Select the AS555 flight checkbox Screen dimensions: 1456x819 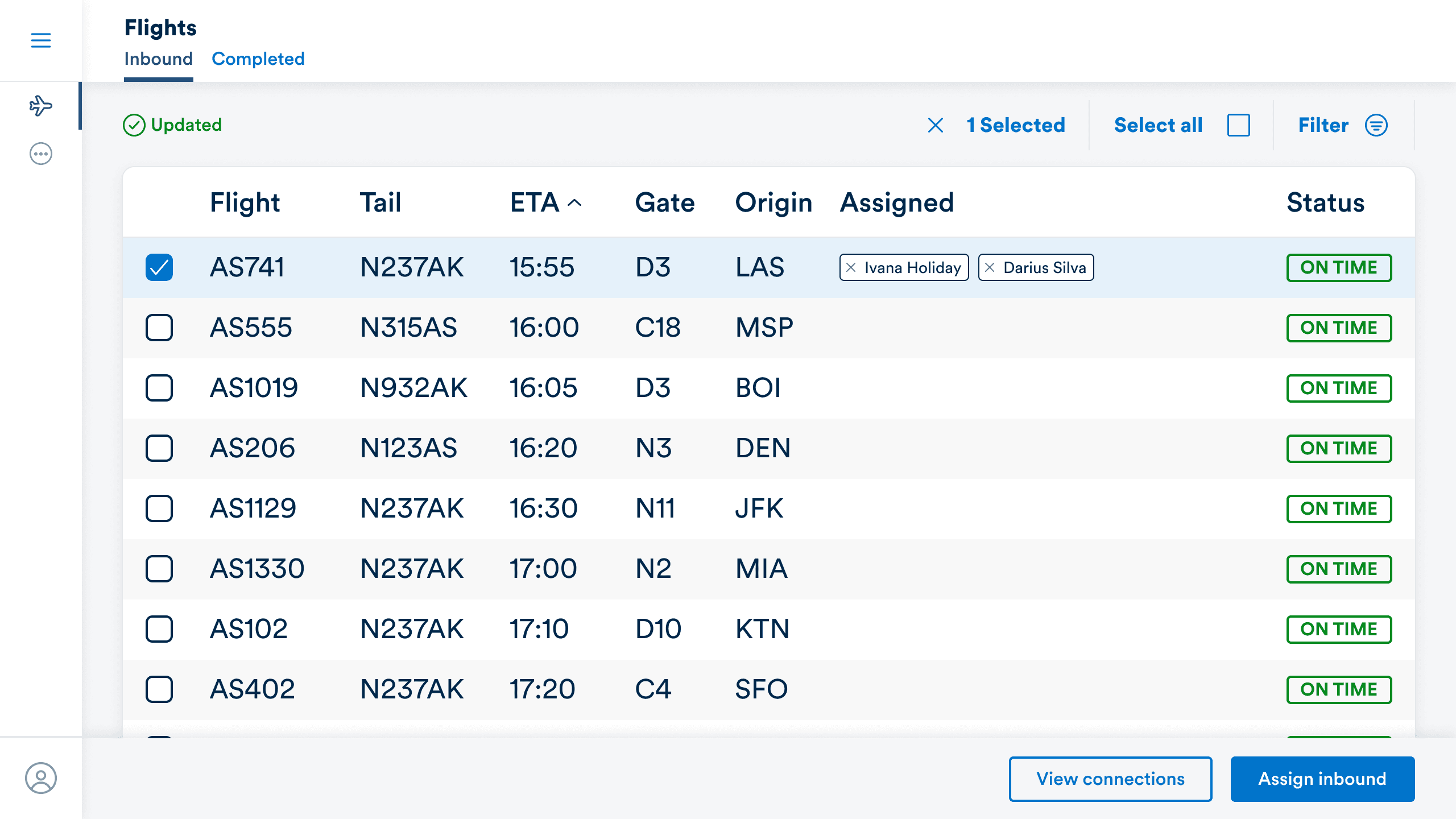159,328
